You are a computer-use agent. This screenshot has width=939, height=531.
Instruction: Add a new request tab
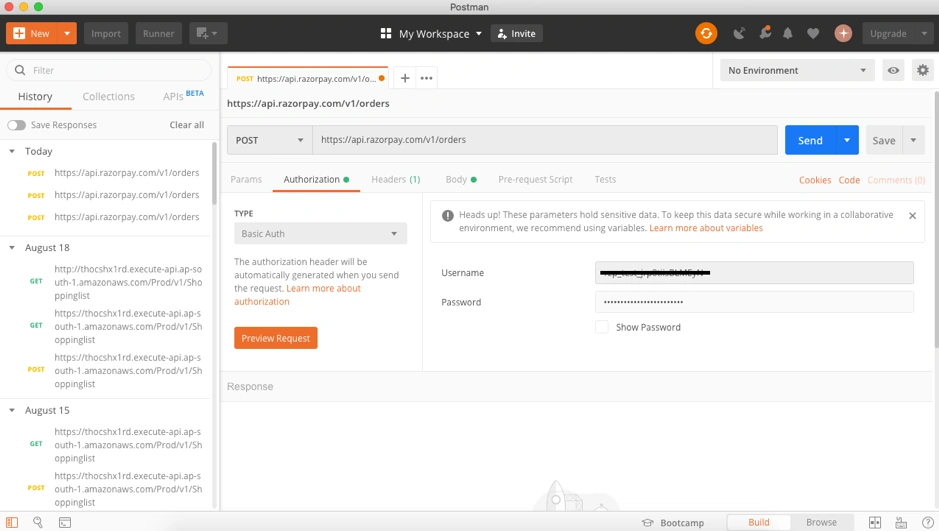coord(405,78)
